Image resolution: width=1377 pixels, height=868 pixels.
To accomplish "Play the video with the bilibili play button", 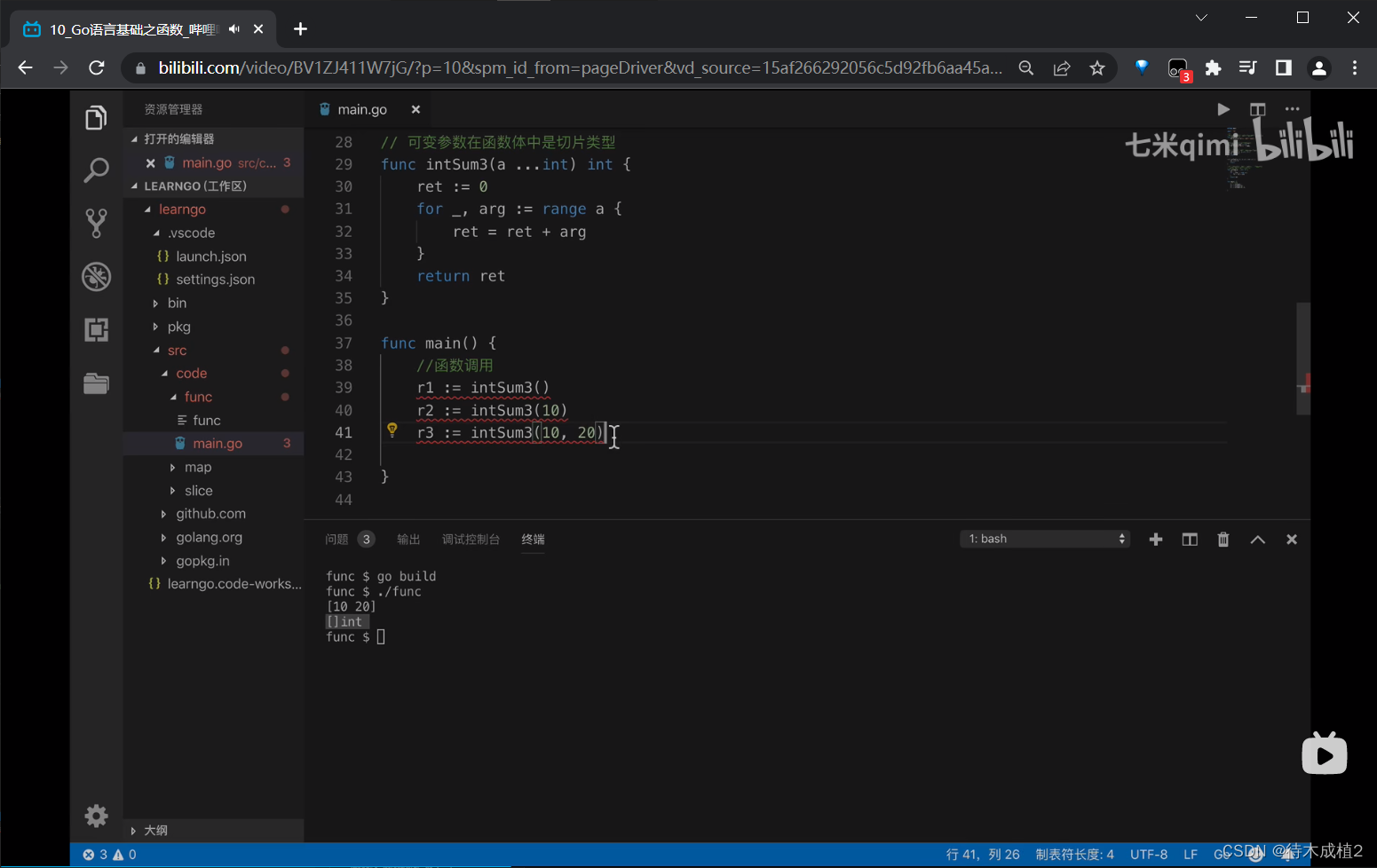I will (x=1325, y=754).
